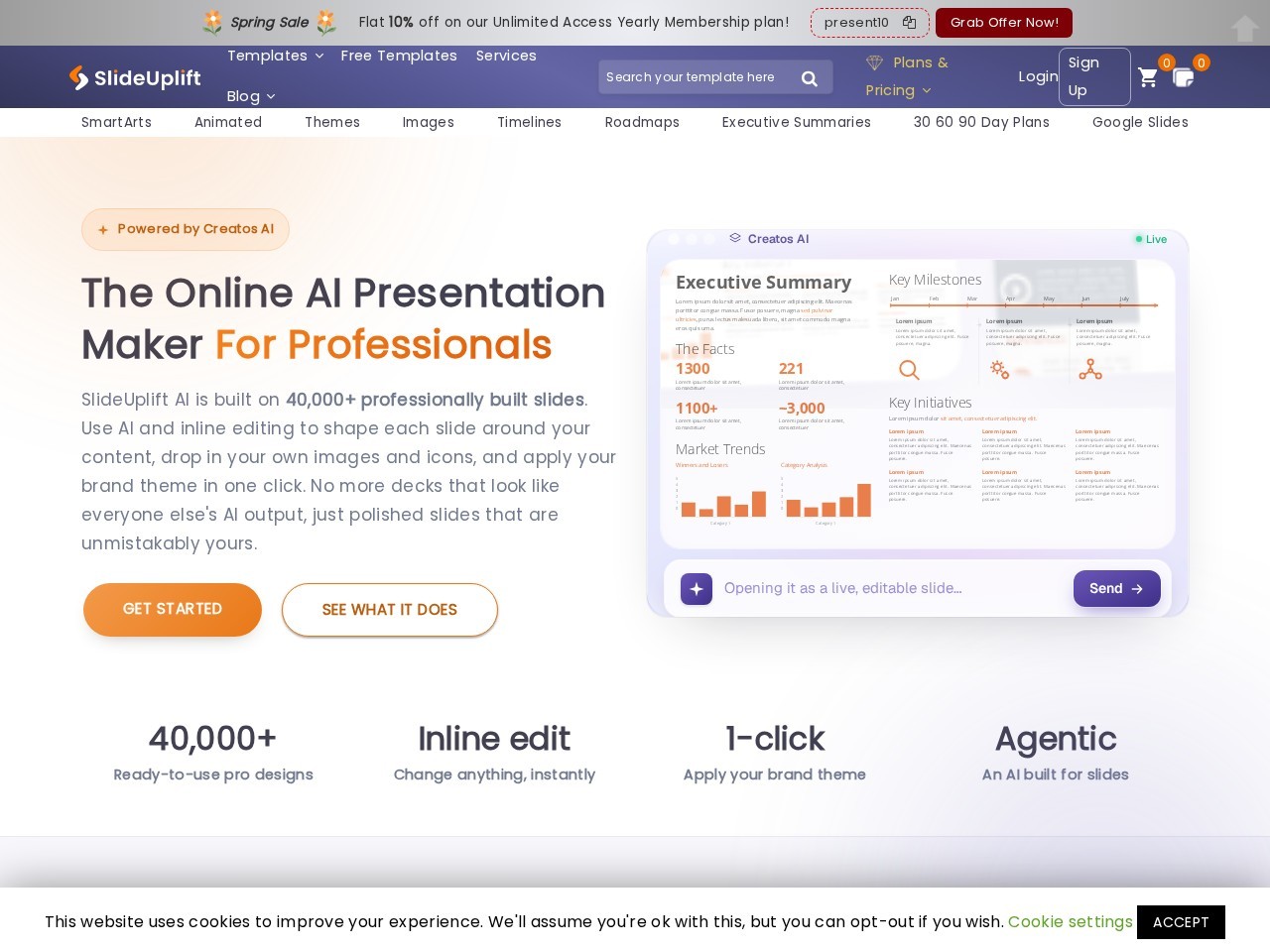This screenshot has height=952, width=1270.
Task: Click the Grab Offer Now! button
Action: [x=1004, y=23]
